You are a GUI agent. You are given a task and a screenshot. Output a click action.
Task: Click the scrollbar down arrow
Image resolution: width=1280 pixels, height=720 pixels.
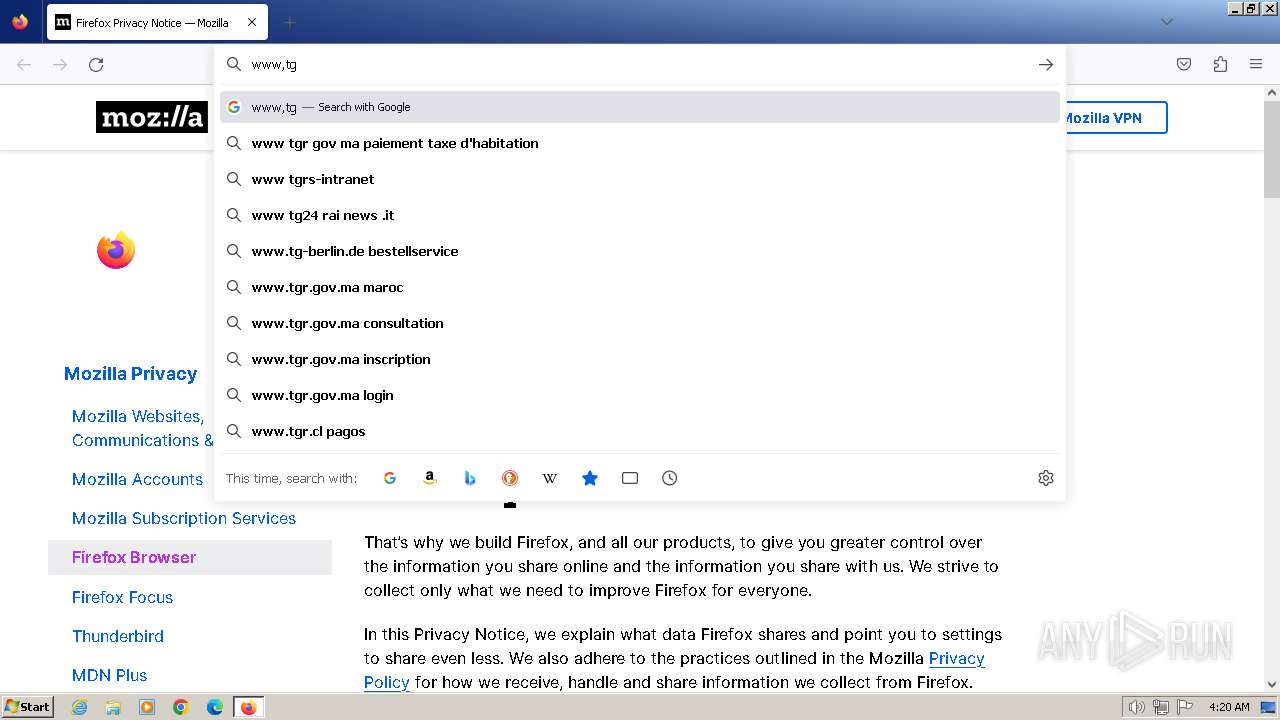tap(1271, 685)
